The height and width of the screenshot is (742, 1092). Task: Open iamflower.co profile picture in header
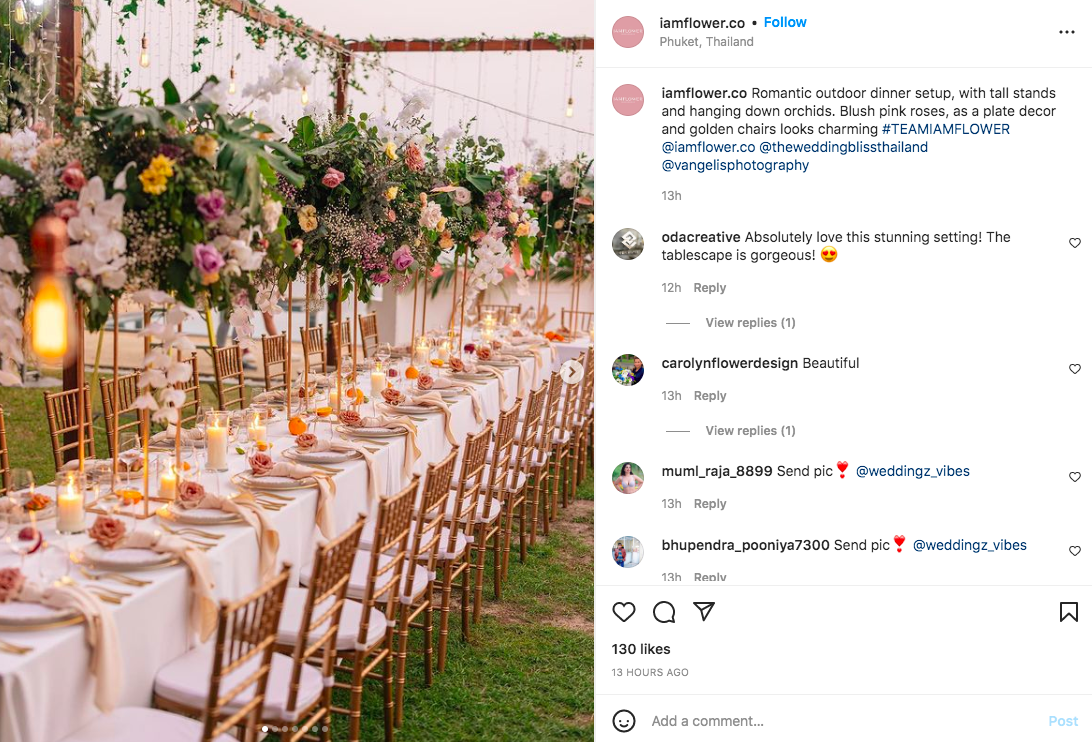click(x=627, y=32)
